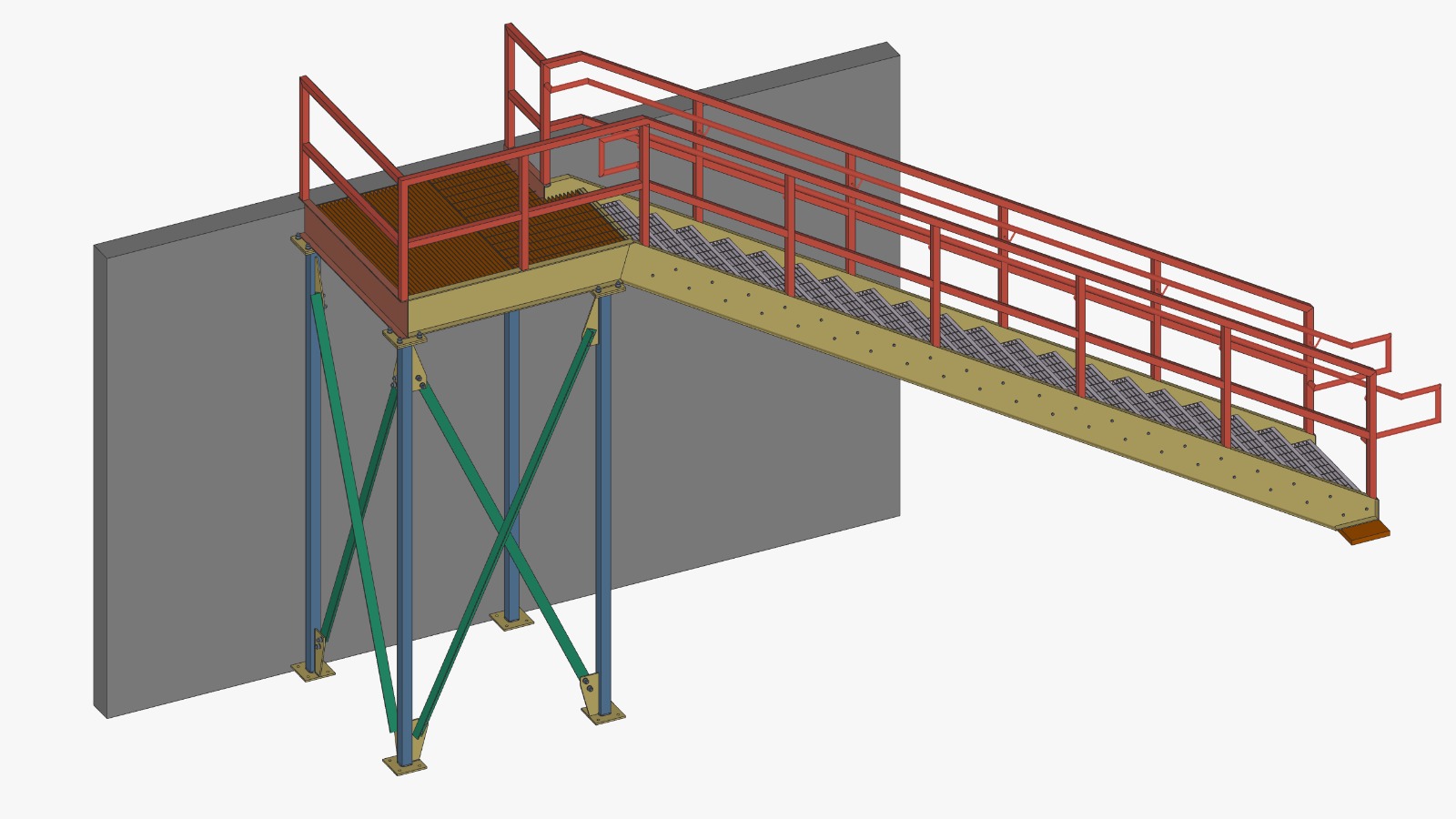Image resolution: width=1456 pixels, height=819 pixels.
Task: Click the red-brown kick plate on platform side
Action: pos(355,264)
